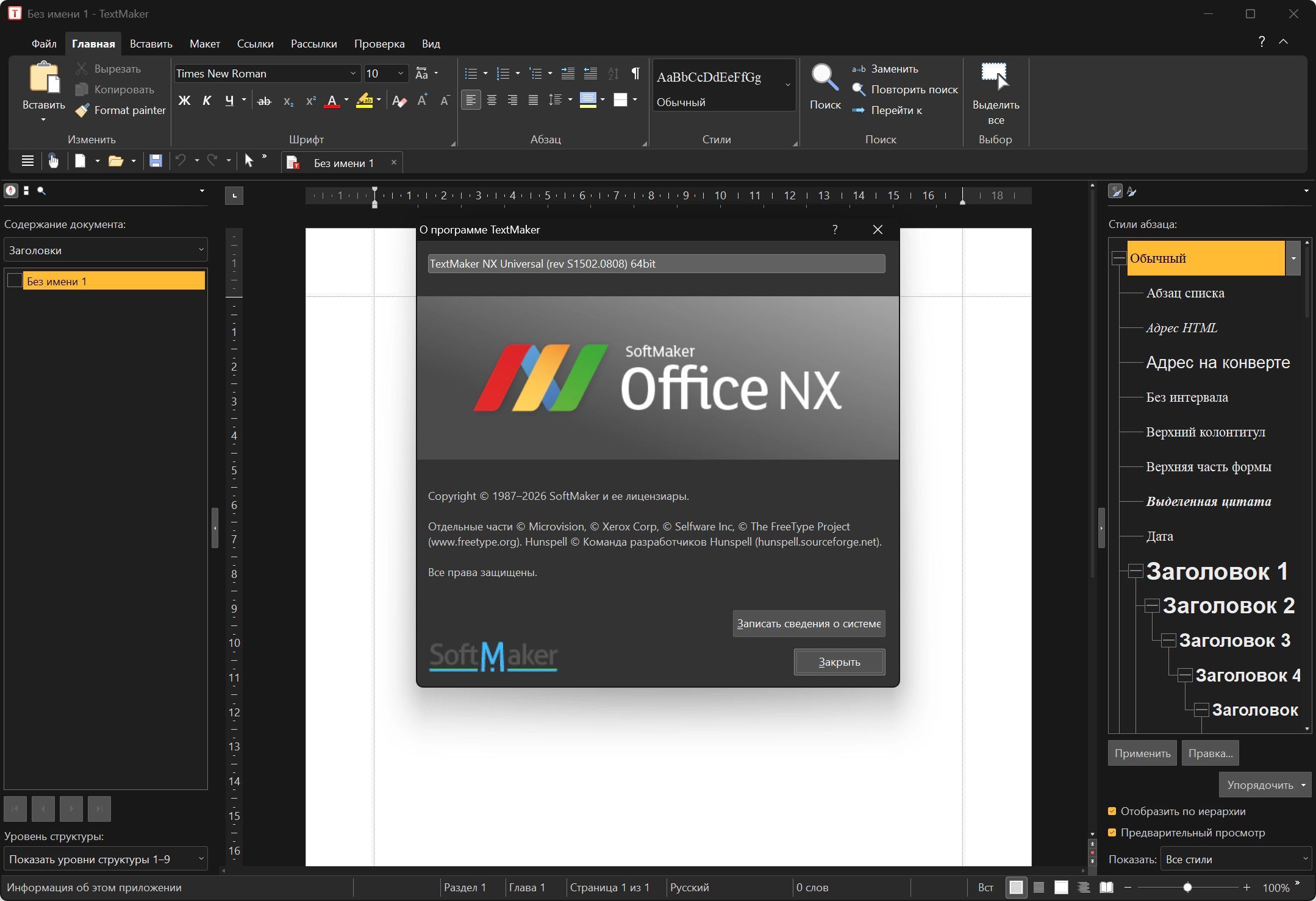Apply the red font color swatch
The width and height of the screenshot is (1316, 901).
[332, 101]
